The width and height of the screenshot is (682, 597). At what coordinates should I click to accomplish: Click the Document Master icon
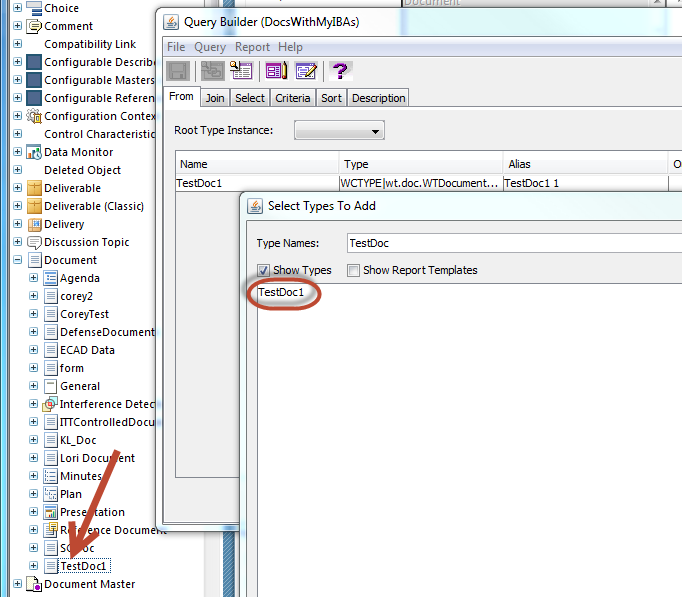(x=34, y=584)
